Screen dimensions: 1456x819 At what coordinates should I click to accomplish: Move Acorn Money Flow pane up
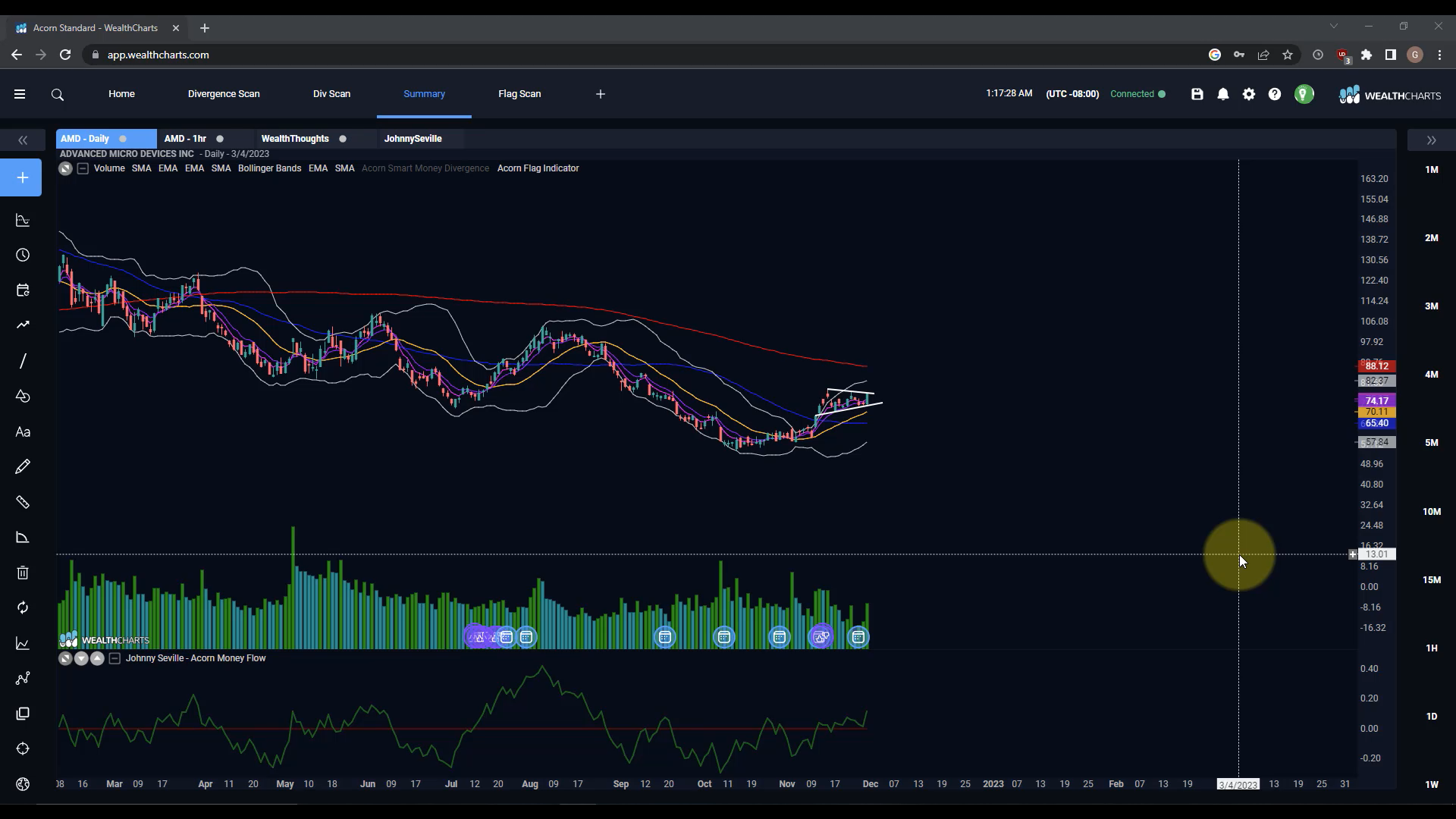tap(97, 658)
